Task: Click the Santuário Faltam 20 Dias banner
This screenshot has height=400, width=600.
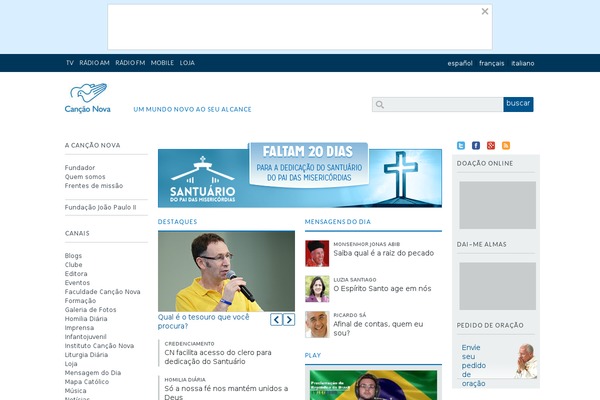Action: click(300, 175)
